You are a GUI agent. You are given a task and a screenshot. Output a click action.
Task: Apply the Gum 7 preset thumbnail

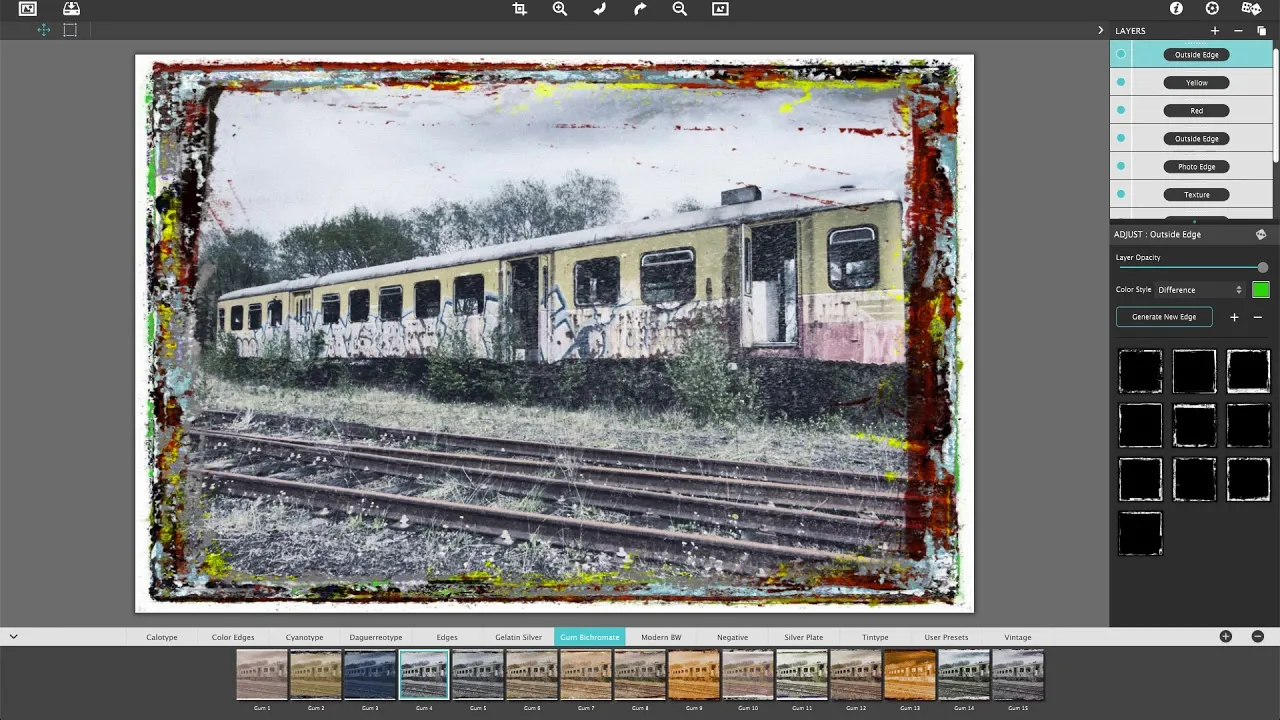click(586, 675)
